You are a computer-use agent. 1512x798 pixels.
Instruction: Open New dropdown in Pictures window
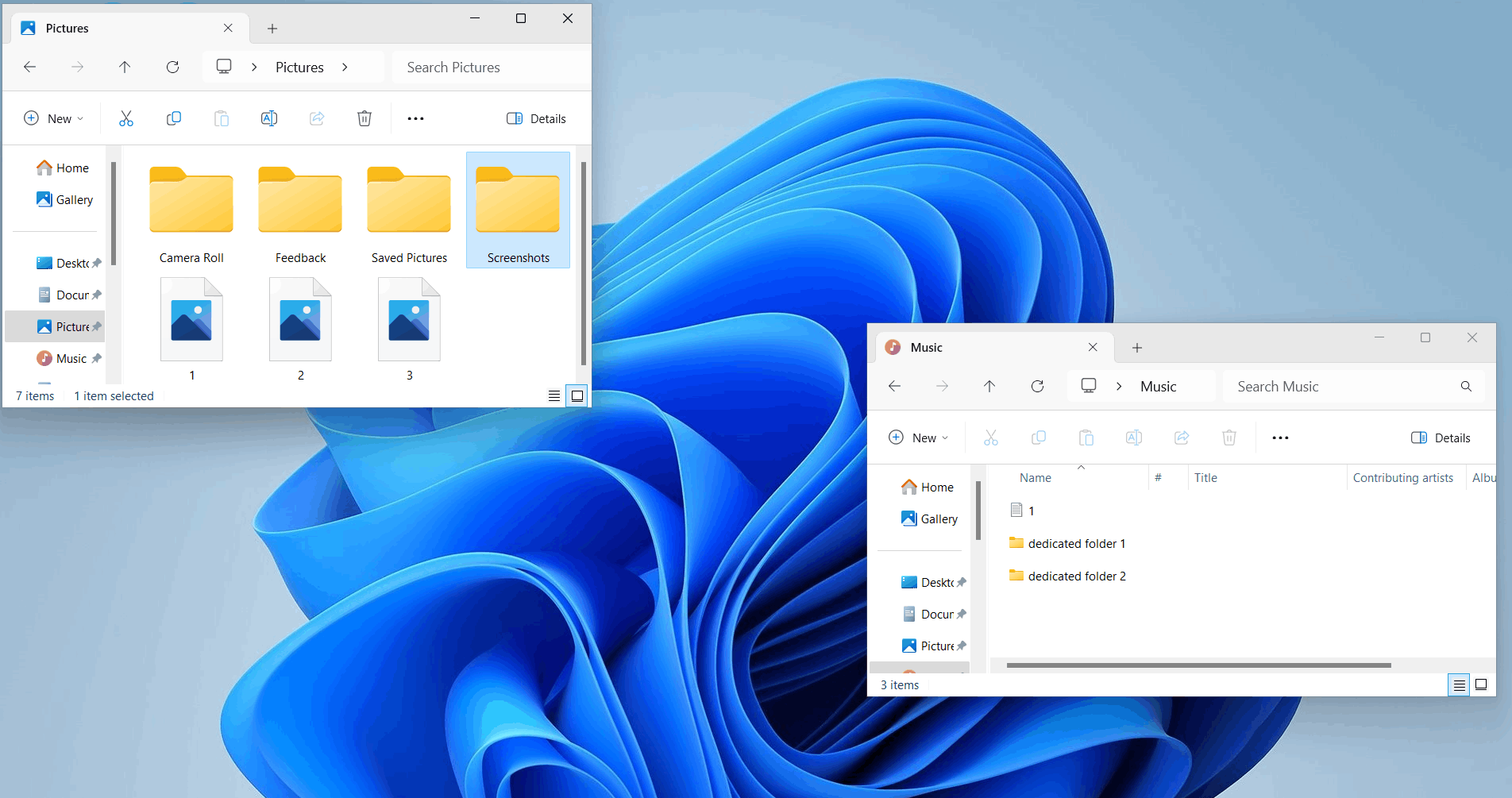pos(53,118)
